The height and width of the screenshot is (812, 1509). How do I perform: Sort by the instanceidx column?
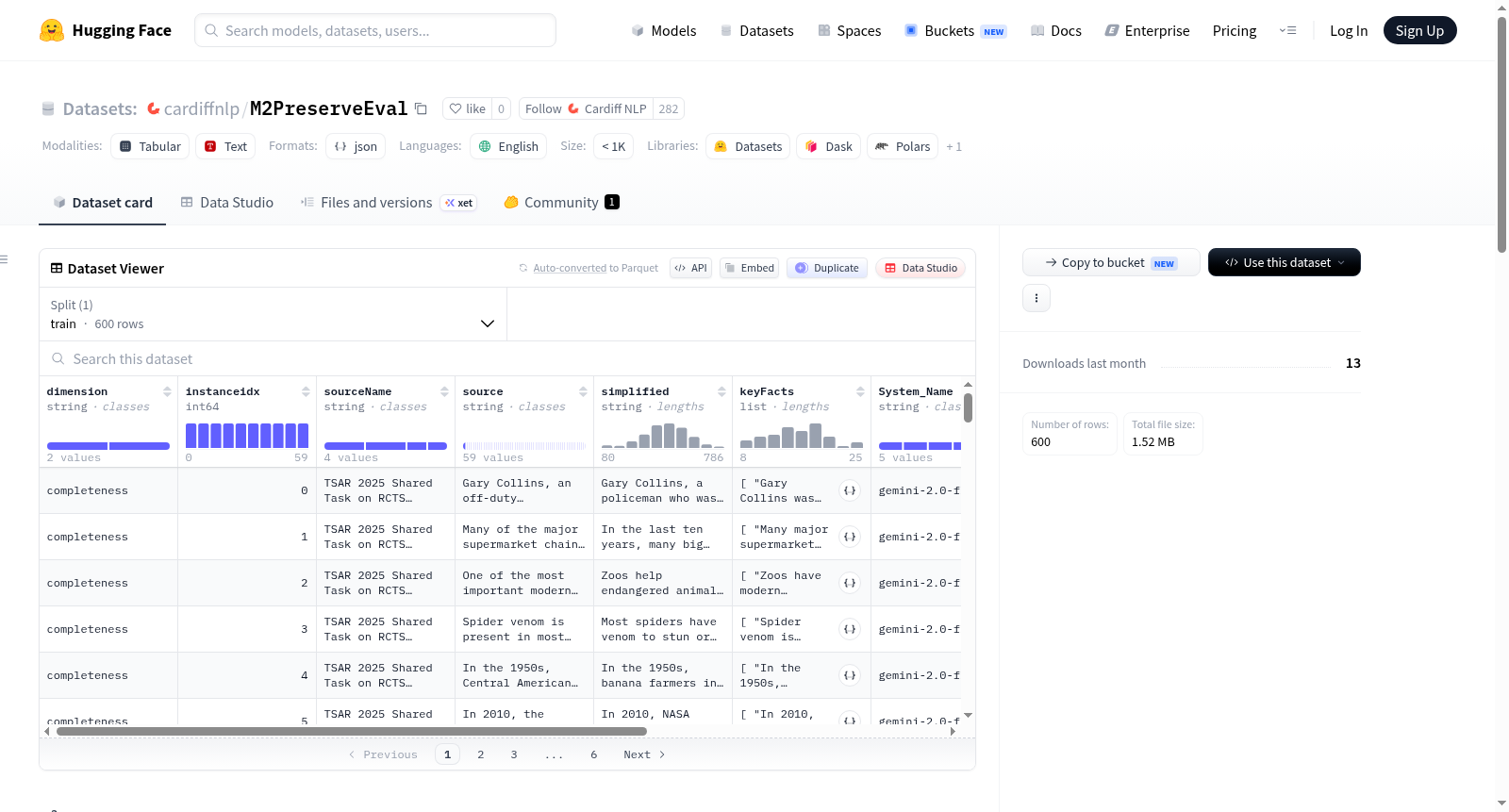pos(306,391)
